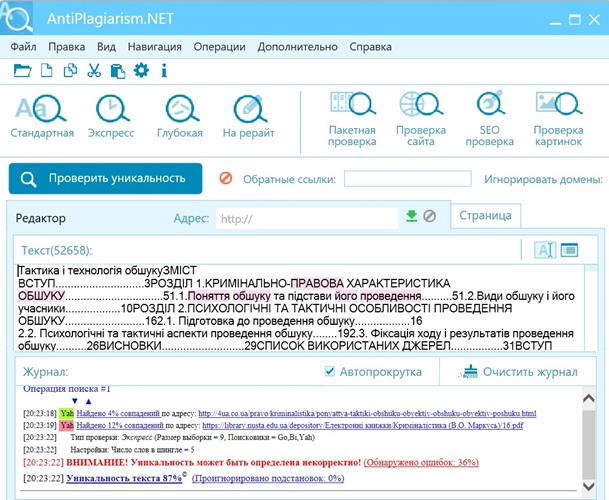Open SEO проверка tool
This screenshot has width=609, height=500.
489,119
